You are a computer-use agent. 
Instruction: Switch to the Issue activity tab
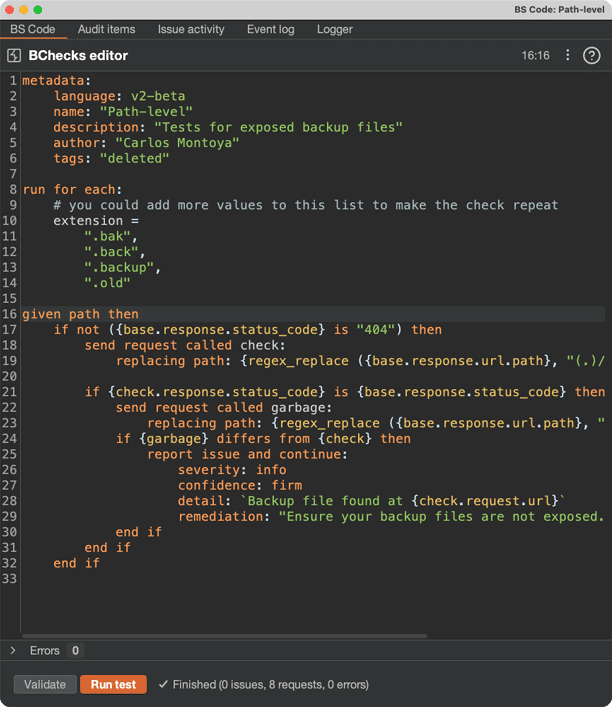pos(191,30)
